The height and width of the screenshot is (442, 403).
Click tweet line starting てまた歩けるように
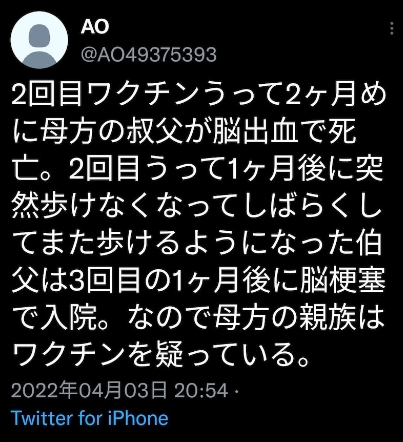[x=197, y=243]
